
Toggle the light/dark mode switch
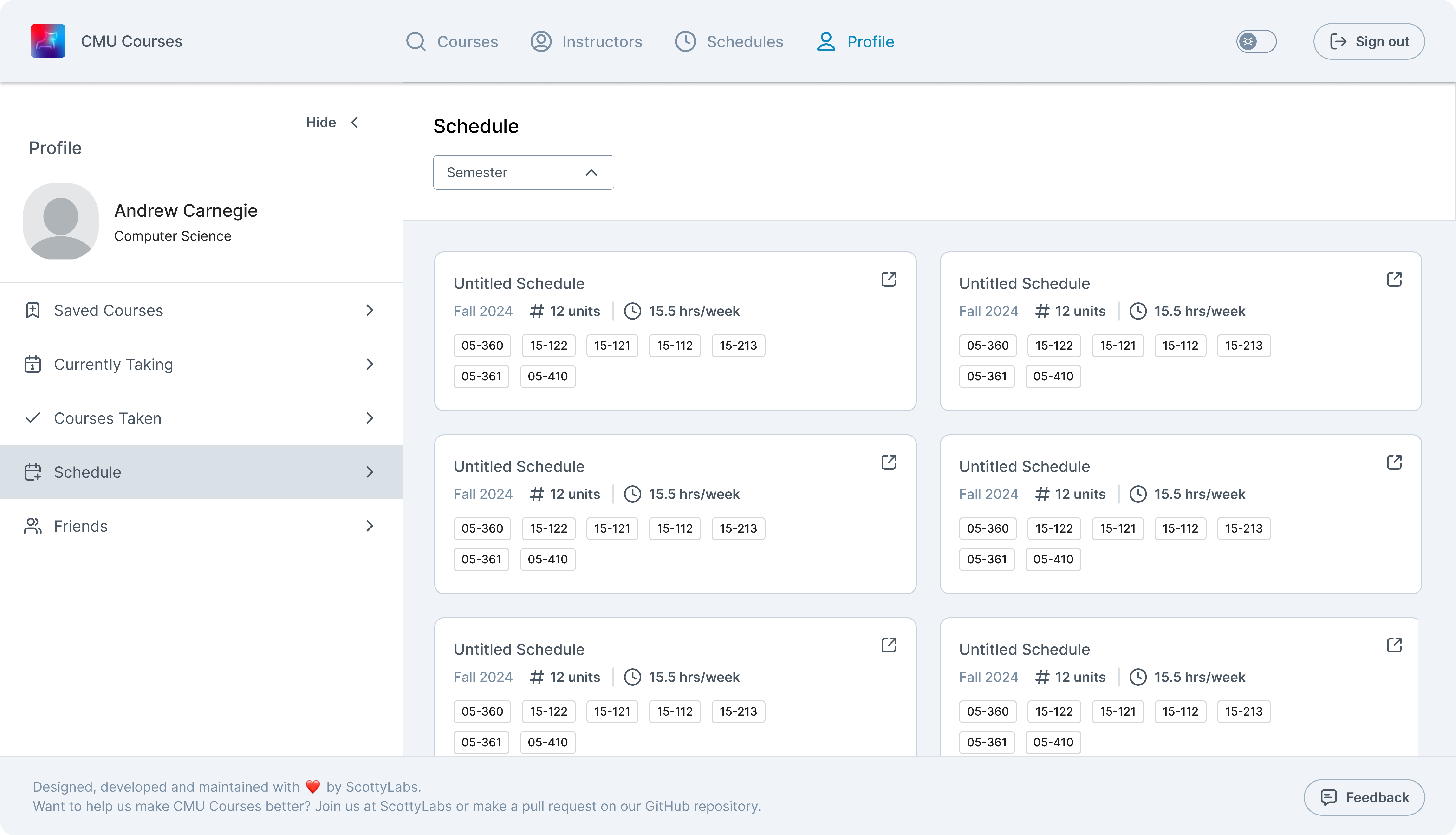tap(1256, 41)
